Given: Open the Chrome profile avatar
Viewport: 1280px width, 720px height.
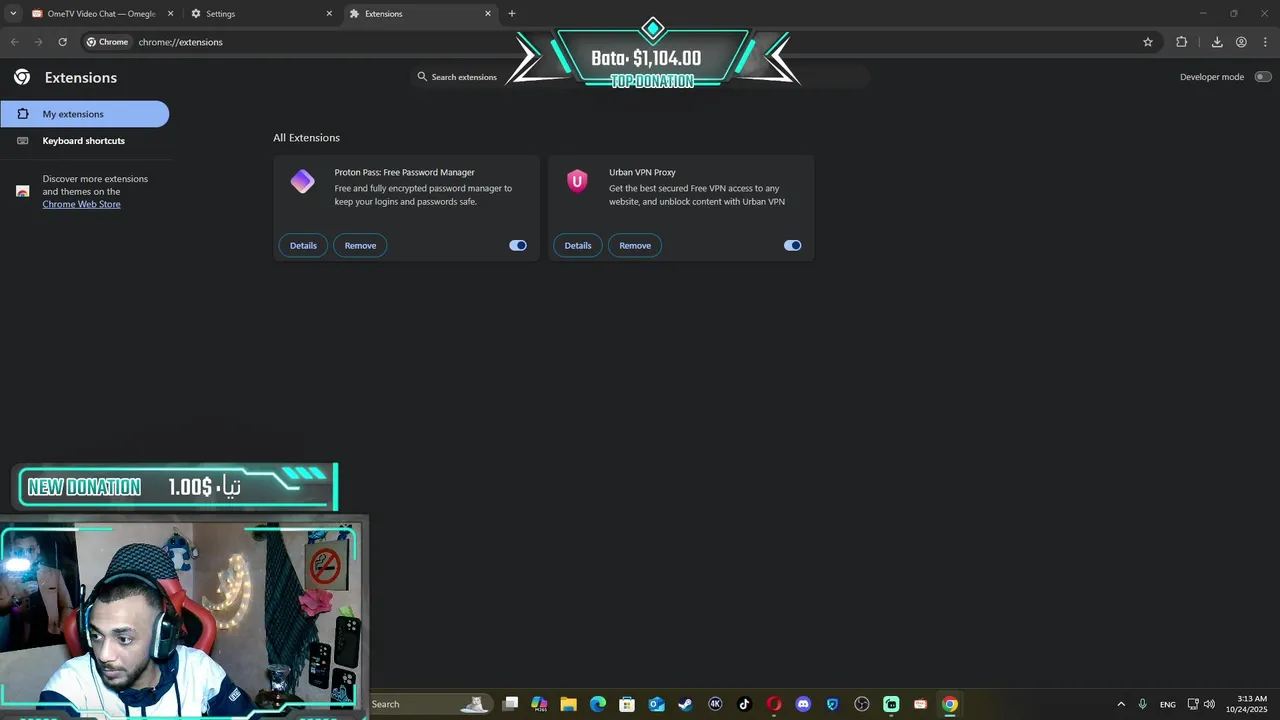Looking at the screenshot, I should click(1241, 42).
